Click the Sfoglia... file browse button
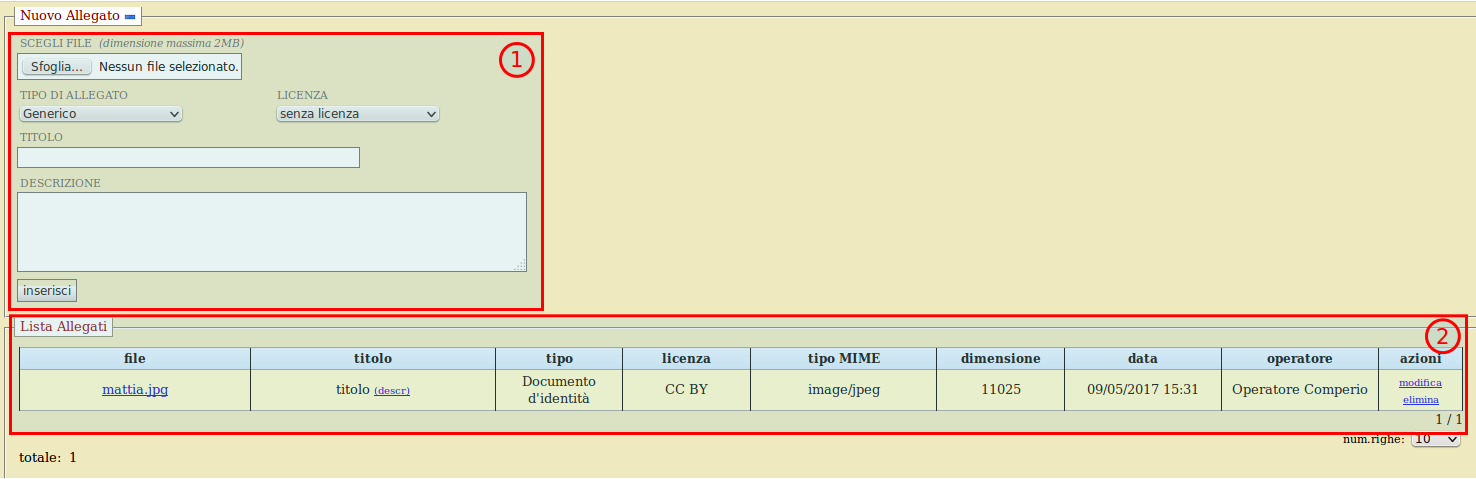Screen dimensions: 1476x479 [x=56, y=67]
